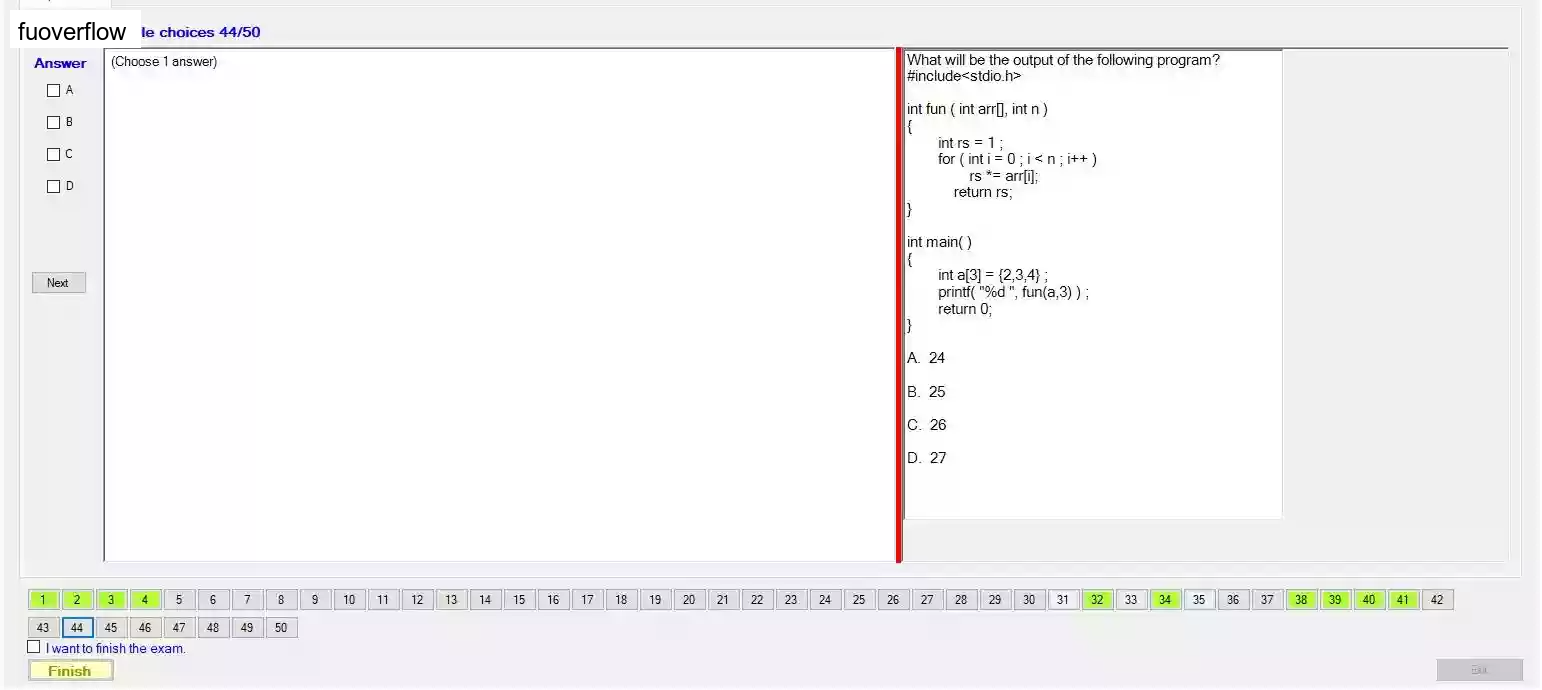Screen dimensions: 1542x690
Task: Go to question 36
Action: [1233, 600]
